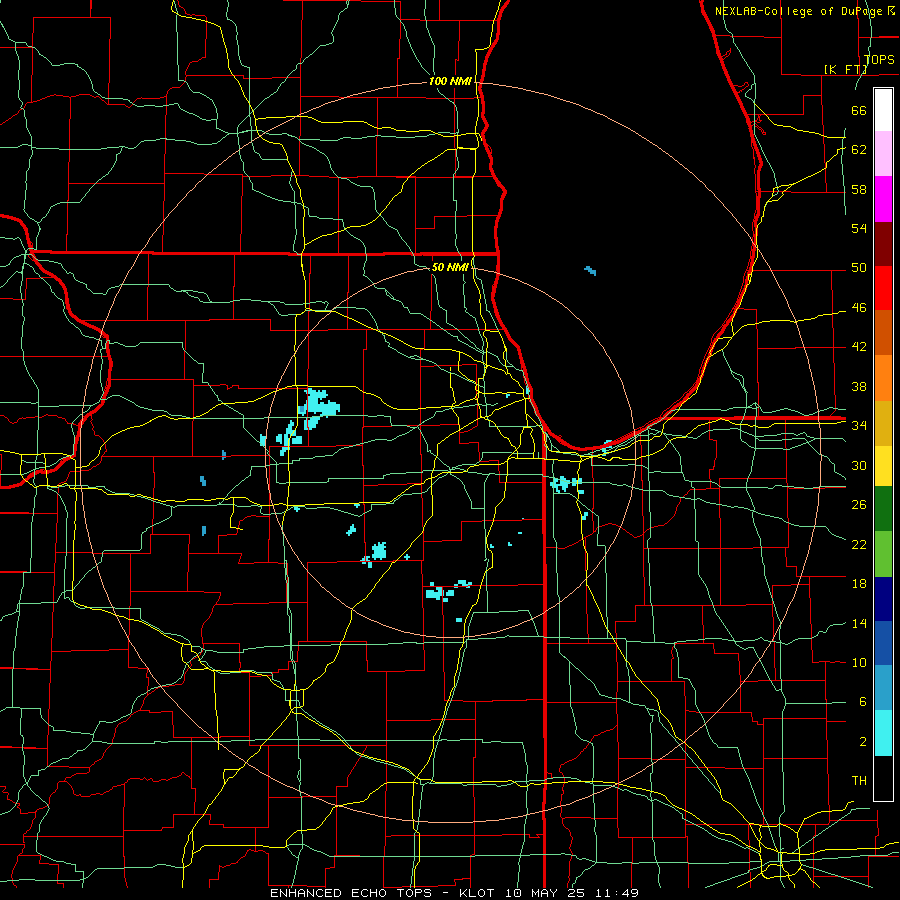Click the white swatch in the tops legend
Image resolution: width=900 pixels, height=900 pixels.
883,110
